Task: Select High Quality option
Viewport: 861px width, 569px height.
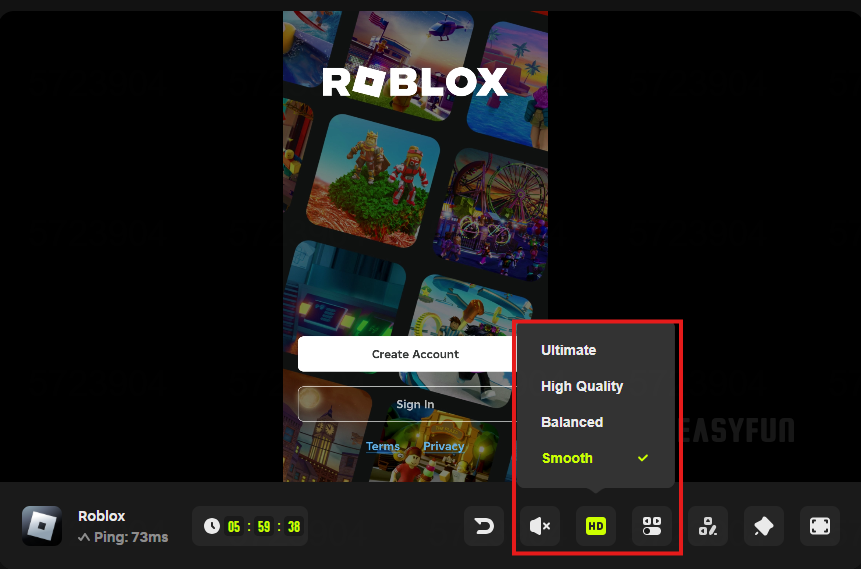Action: [582, 386]
